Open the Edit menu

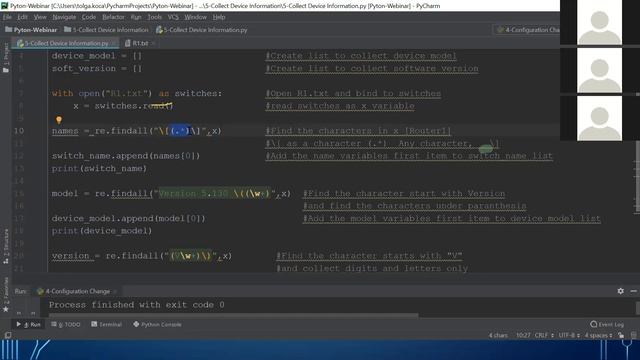22,17
